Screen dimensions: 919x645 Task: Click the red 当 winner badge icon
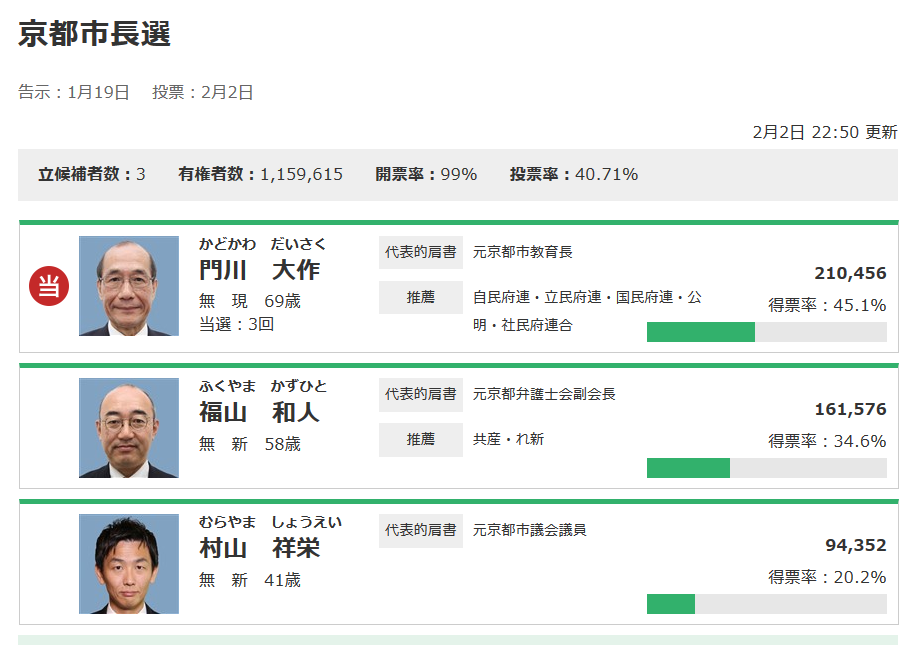click(49, 286)
